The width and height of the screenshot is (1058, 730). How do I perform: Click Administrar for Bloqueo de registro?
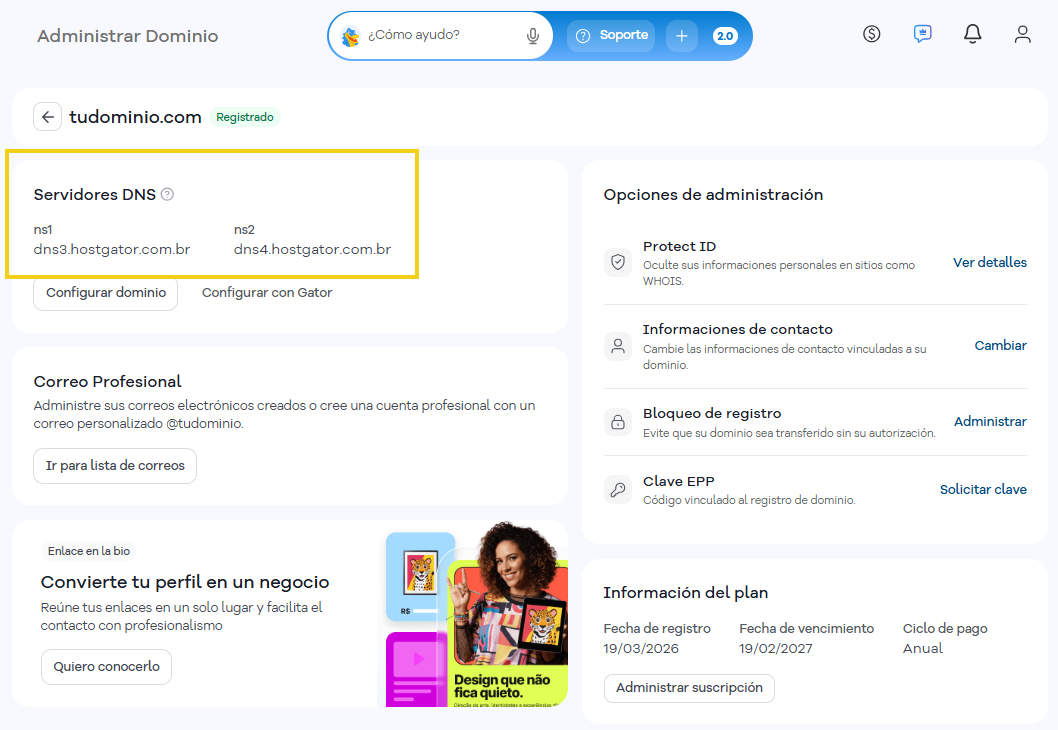[x=990, y=422]
